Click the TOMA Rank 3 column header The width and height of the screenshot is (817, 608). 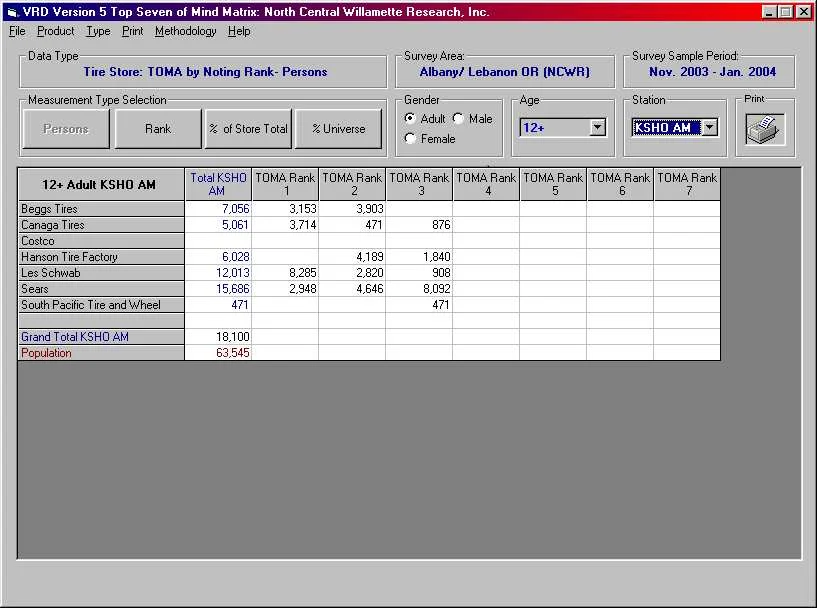point(419,184)
